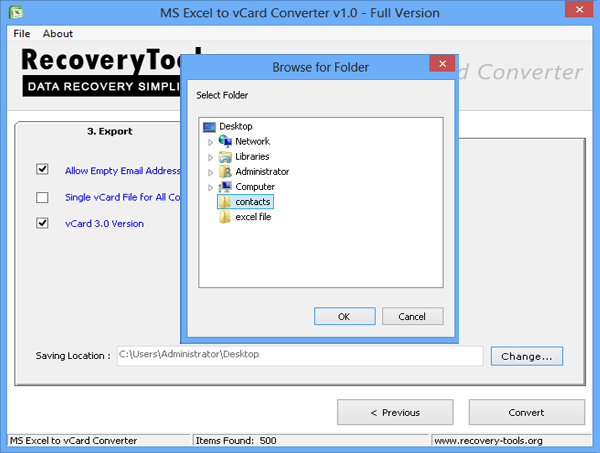Cancel the Browse for Folder dialog
The width and height of the screenshot is (600, 453).
pyautogui.click(x=412, y=316)
